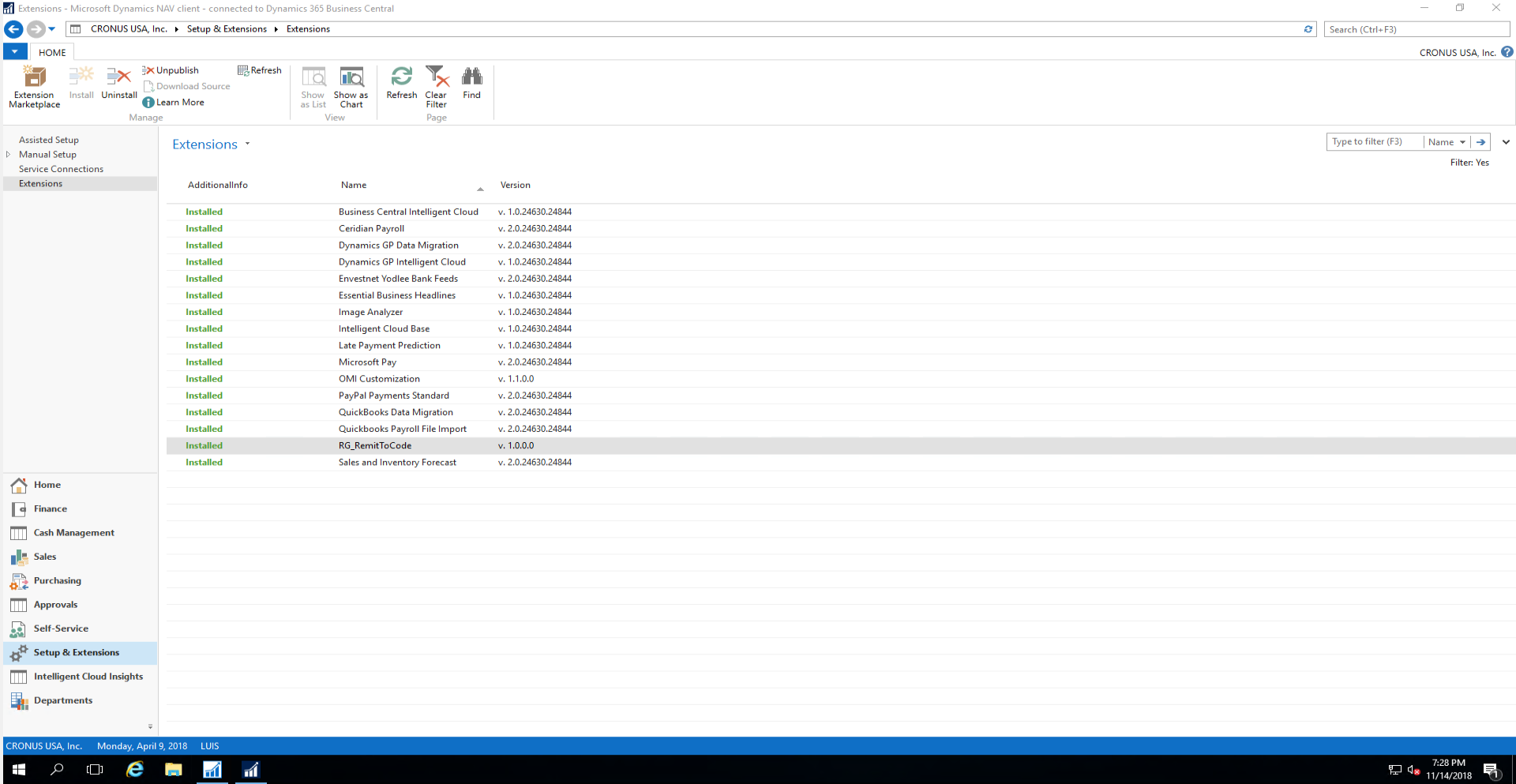The height and width of the screenshot is (784, 1516).
Task: Refresh via the address bar icon
Action: (1308, 29)
